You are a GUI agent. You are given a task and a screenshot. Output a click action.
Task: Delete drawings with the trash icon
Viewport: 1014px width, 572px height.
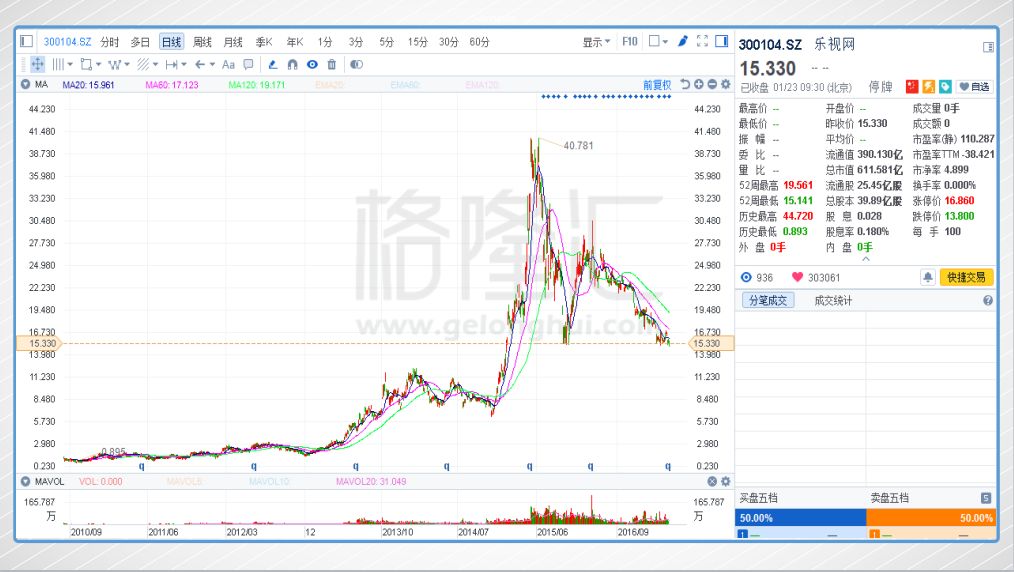click(332, 64)
